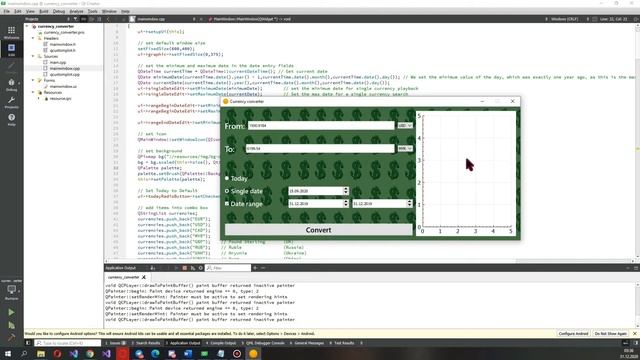Open the Analyze menu
The height and width of the screenshot is (360, 640).
click(x=76, y=11)
